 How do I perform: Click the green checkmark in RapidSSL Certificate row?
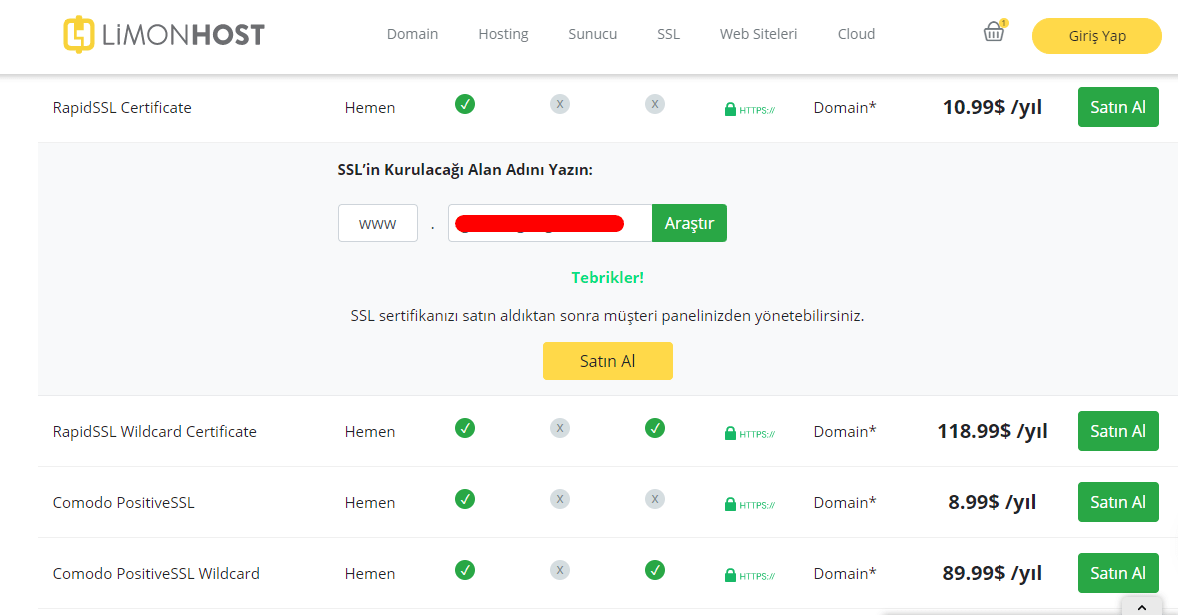pos(465,104)
